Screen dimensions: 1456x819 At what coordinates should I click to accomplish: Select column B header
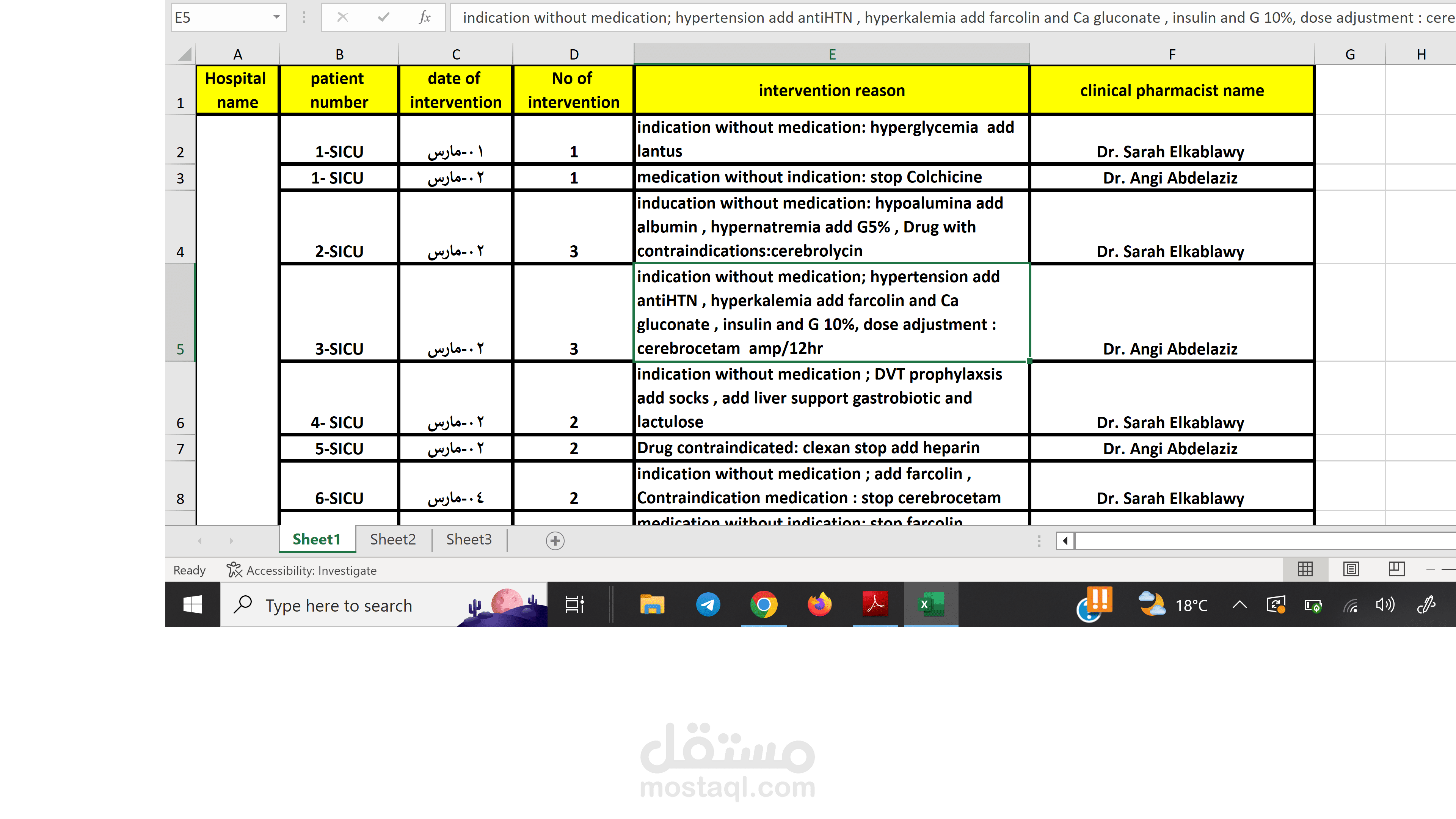click(x=339, y=54)
